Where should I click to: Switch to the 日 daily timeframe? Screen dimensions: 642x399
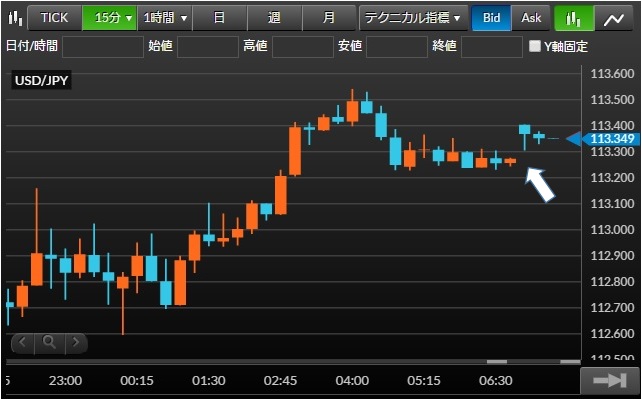point(219,18)
